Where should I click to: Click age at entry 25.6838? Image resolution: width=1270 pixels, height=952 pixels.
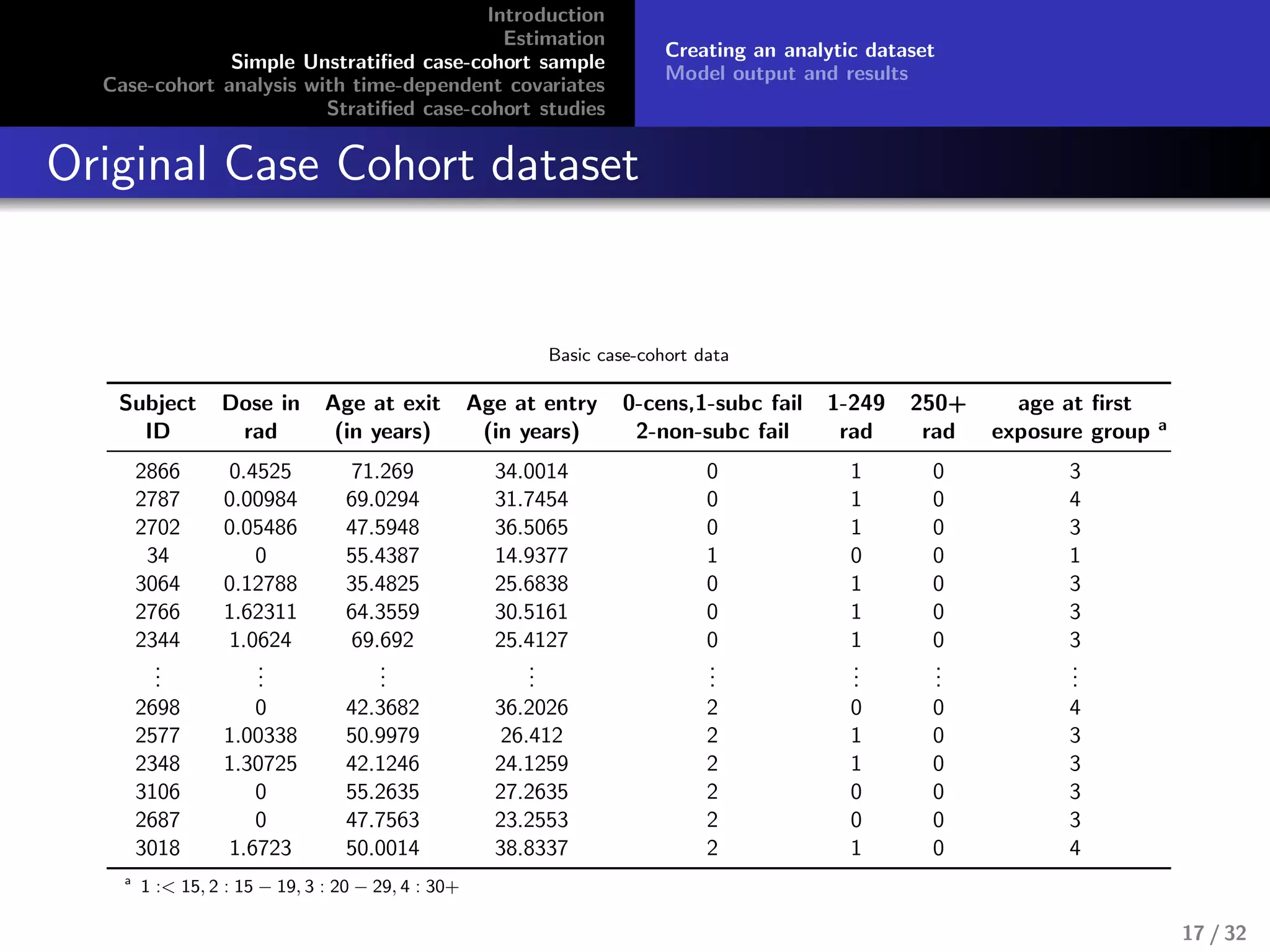click(x=531, y=584)
